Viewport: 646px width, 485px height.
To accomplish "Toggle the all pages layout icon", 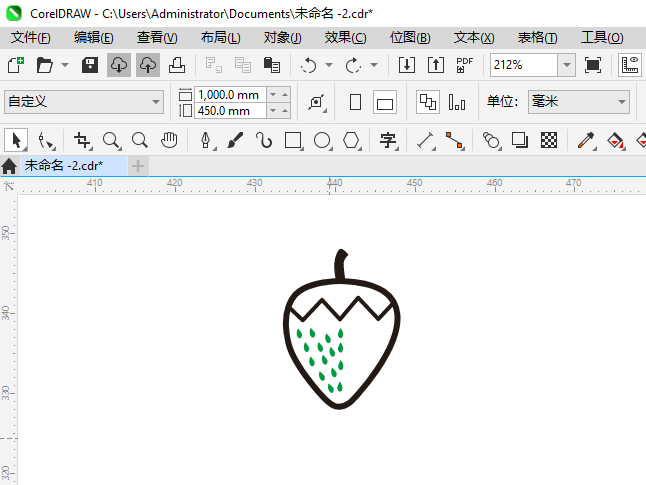I will [x=428, y=102].
